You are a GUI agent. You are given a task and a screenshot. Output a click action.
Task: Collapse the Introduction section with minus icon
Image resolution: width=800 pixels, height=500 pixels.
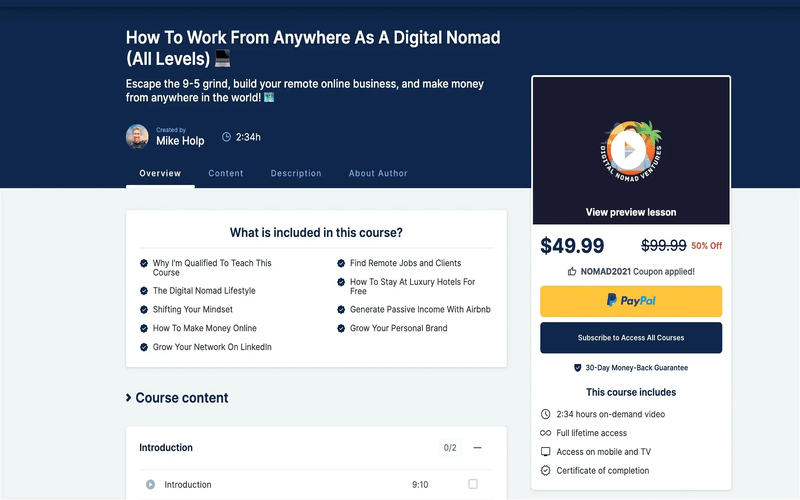(x=478, y=448)
